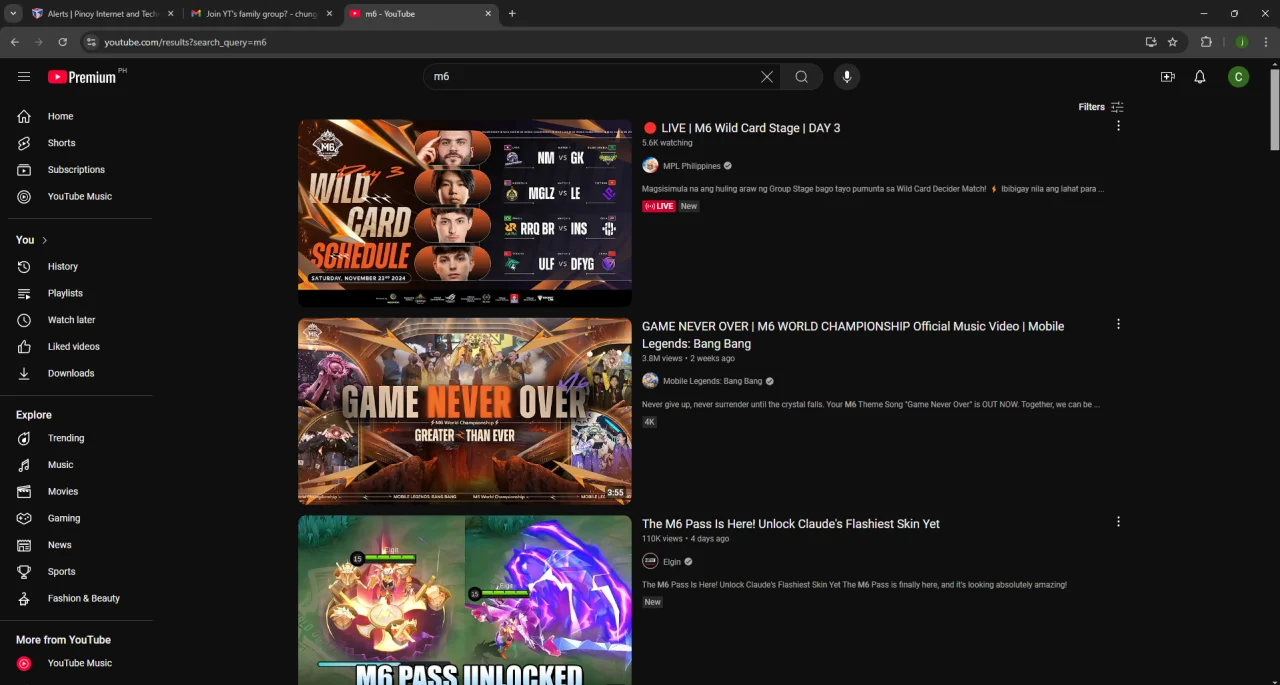Image resolution: width=1280 pixels, height=685 pixels.
Task: Click the Elgin channel avatar
Action: [x=650, y=562]
